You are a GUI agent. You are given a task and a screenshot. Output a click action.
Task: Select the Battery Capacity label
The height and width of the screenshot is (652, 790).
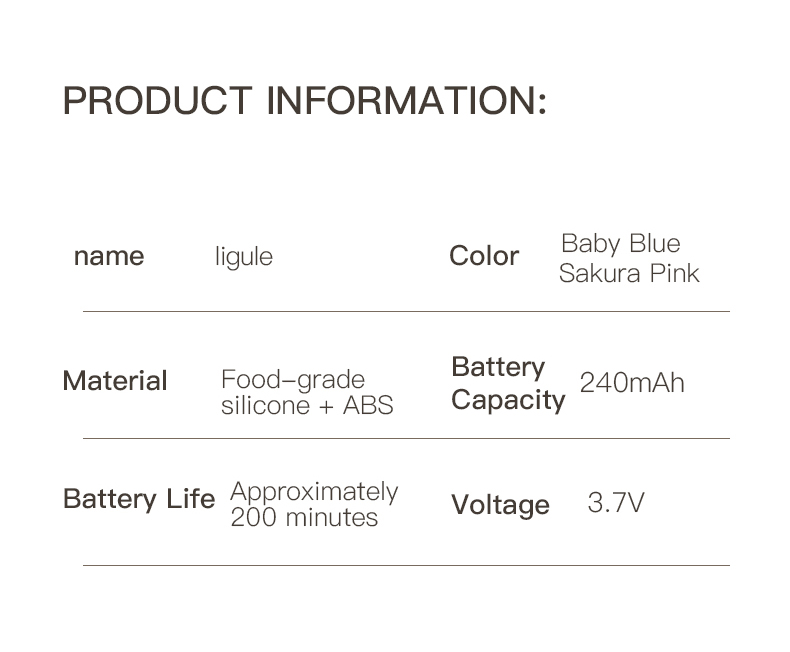507,383
